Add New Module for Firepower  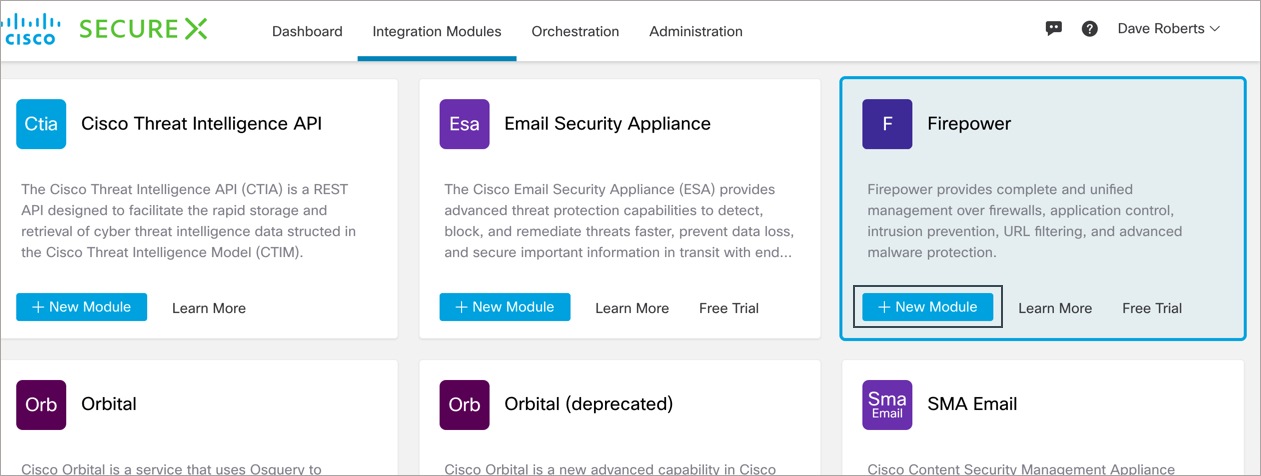tap(927, 307)
